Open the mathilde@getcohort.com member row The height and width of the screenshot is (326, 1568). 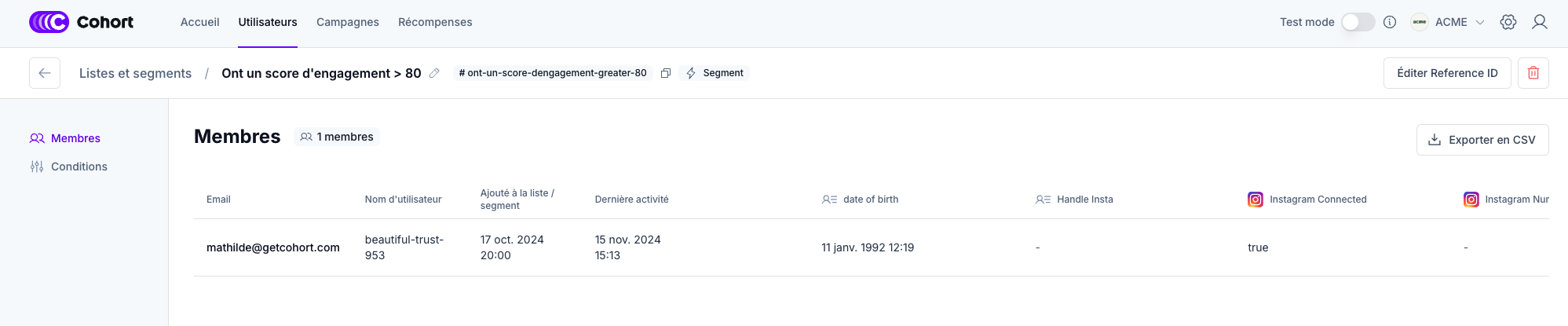click(x=273, y=247)
